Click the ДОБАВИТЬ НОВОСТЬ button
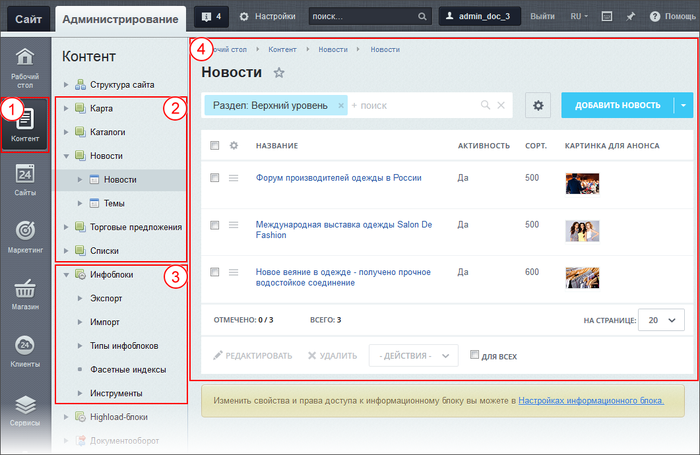The width and height of the screenshot is (700, 455). tap(617, 105)
